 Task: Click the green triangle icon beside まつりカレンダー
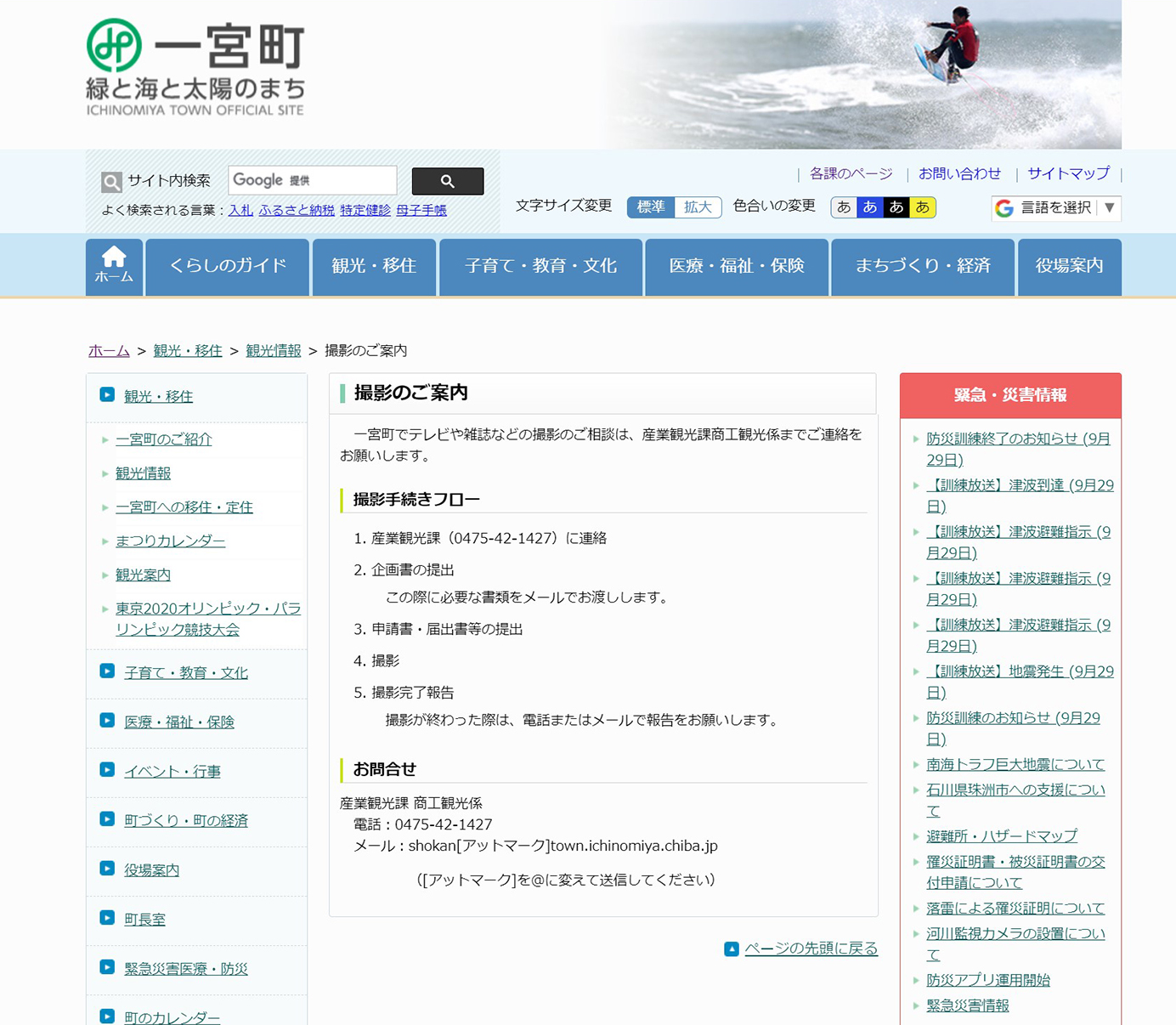tap(104, 541)
